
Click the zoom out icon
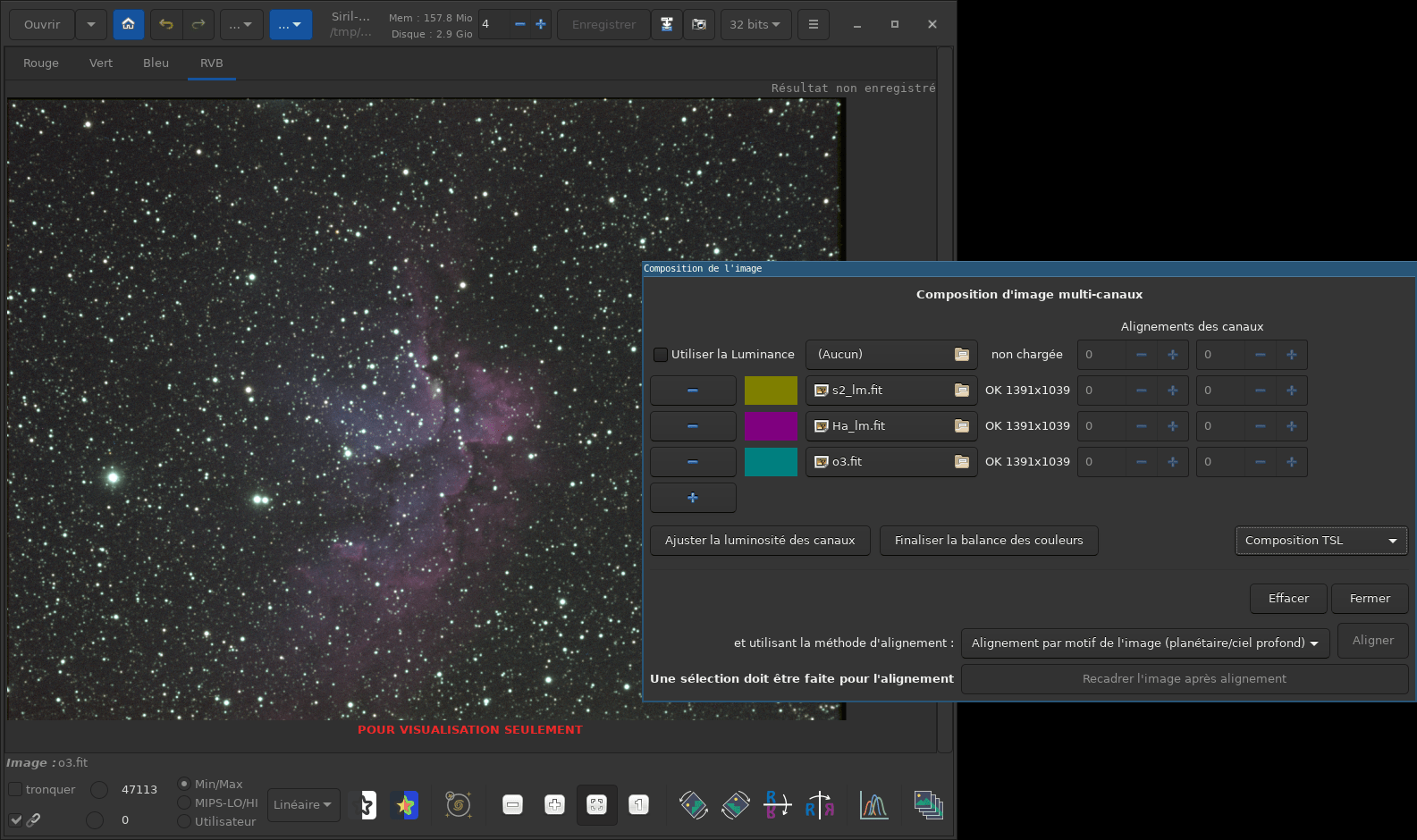click(x=512, y=805)
